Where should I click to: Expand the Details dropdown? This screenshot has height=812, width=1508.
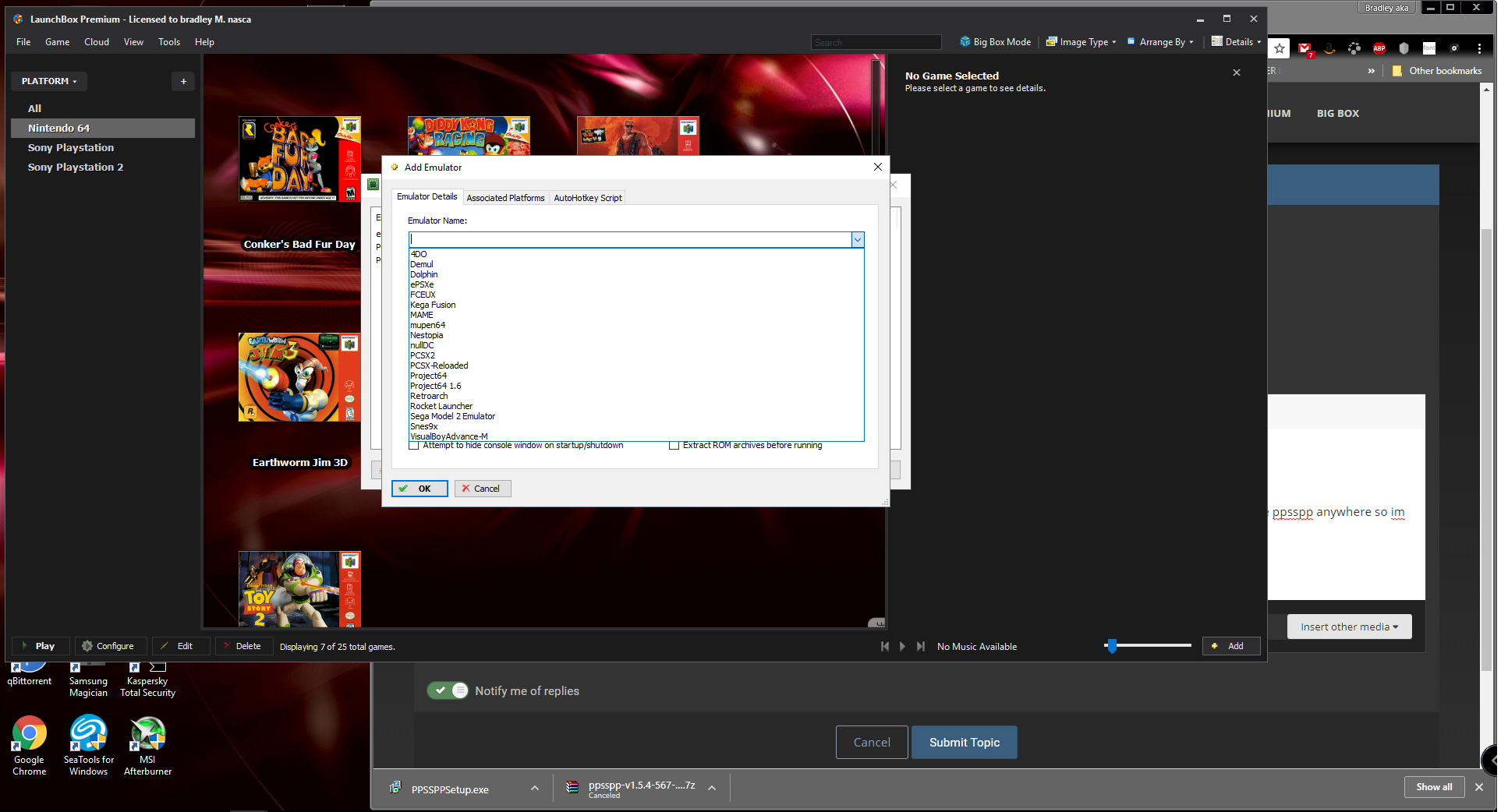[1236, 42]
